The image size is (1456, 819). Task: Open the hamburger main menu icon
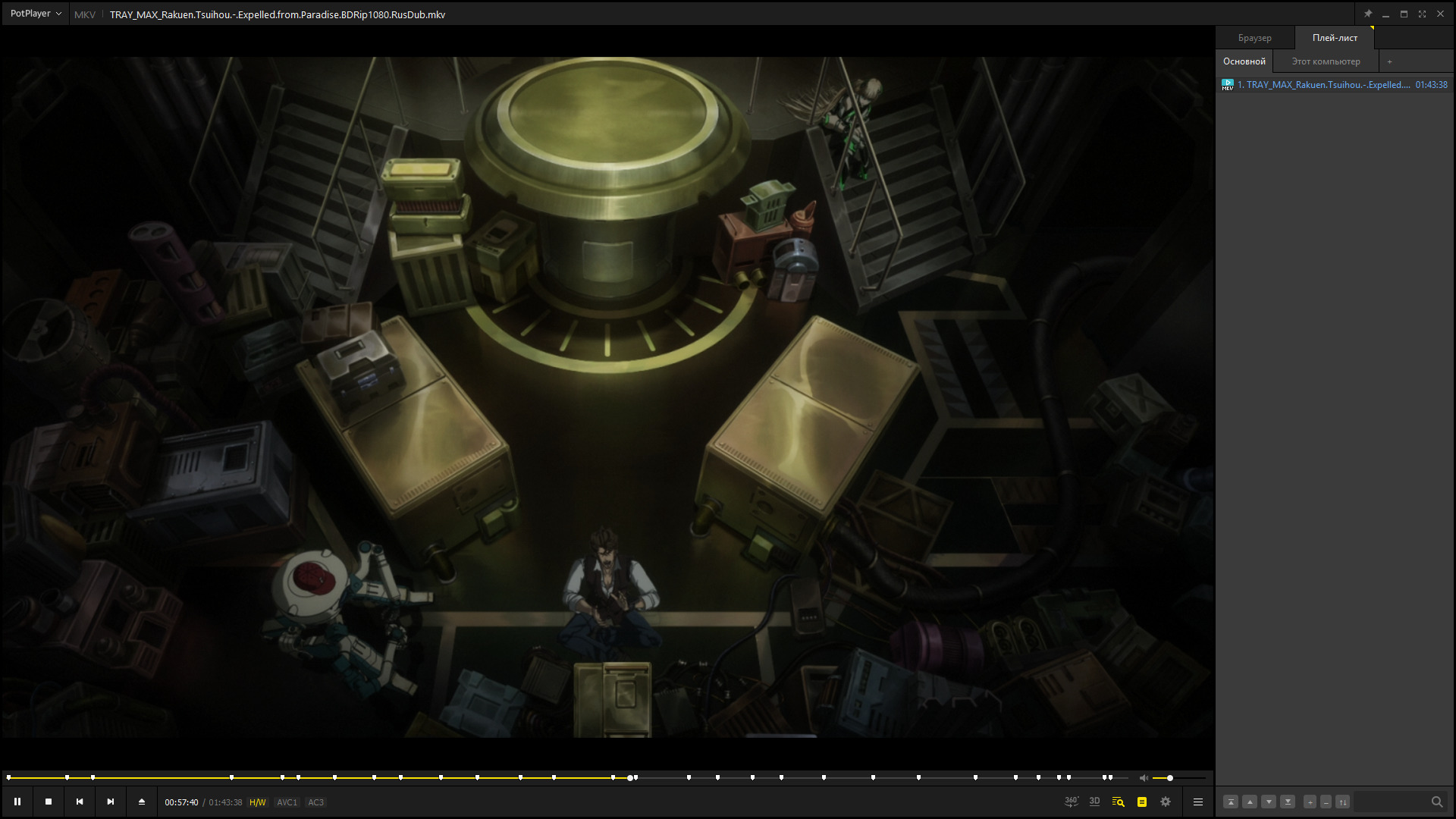[x=1198, y=802]
